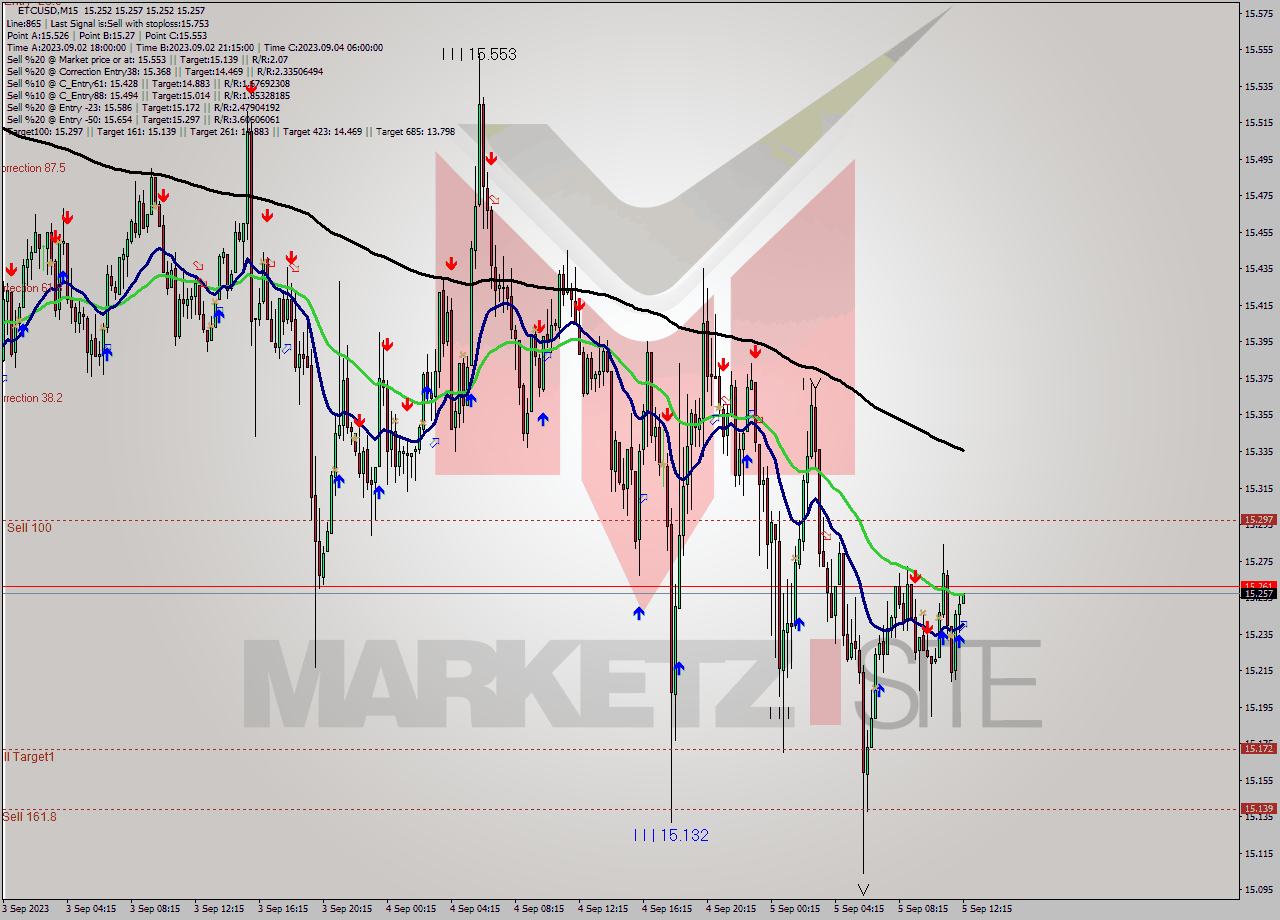Click the blue '| | | 15.132' low label
1280x920 pixels.
point(671,835)
